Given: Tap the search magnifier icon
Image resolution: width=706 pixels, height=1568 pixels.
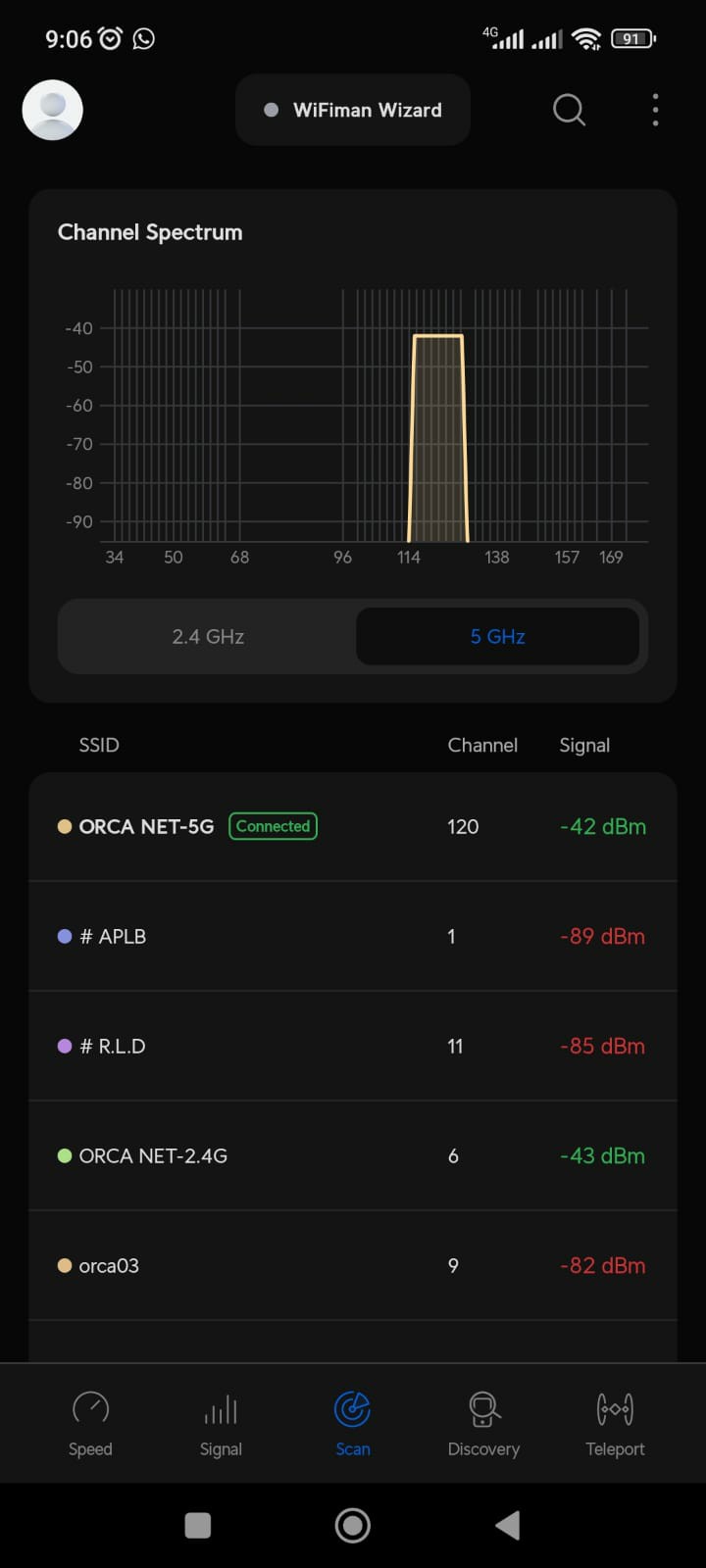Looking at the screenshot, I should pyautogui.click(x=569, y=110).
